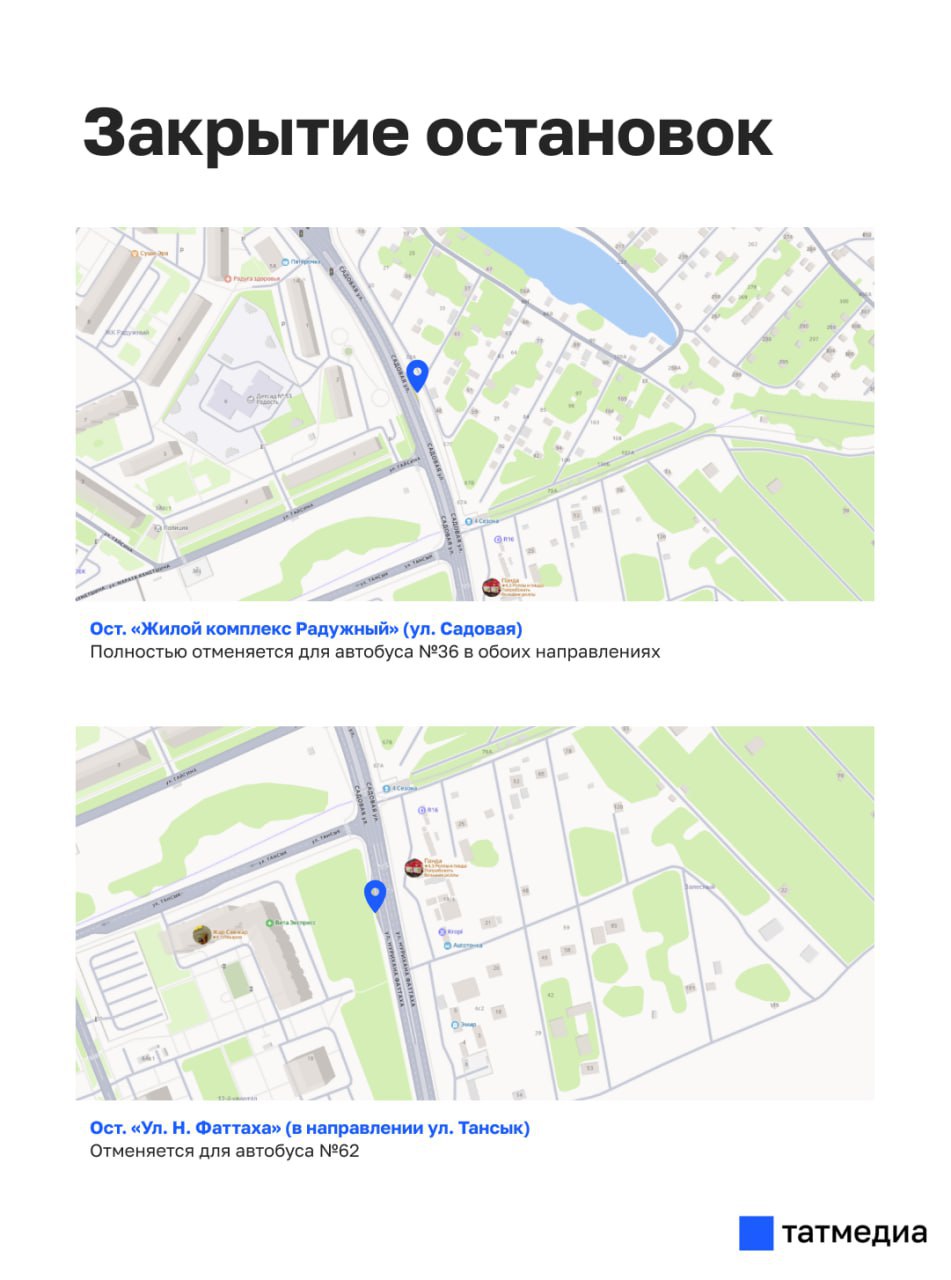Open the Жар-Свежар restaurant marker
Screen dimensions: 951x1280
click(x=202, y=934)
